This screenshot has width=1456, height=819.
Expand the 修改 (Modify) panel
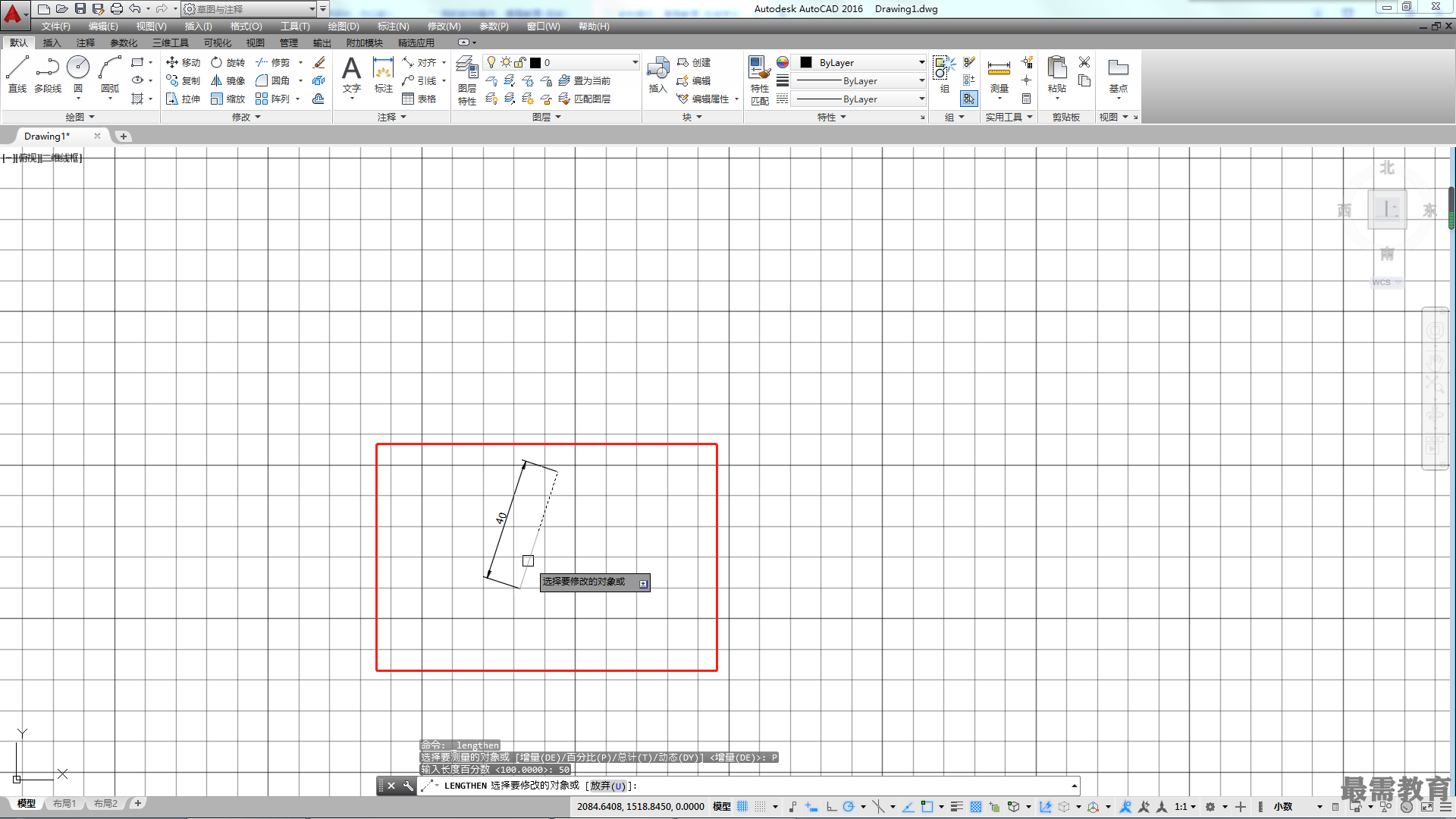click(246, 117)
